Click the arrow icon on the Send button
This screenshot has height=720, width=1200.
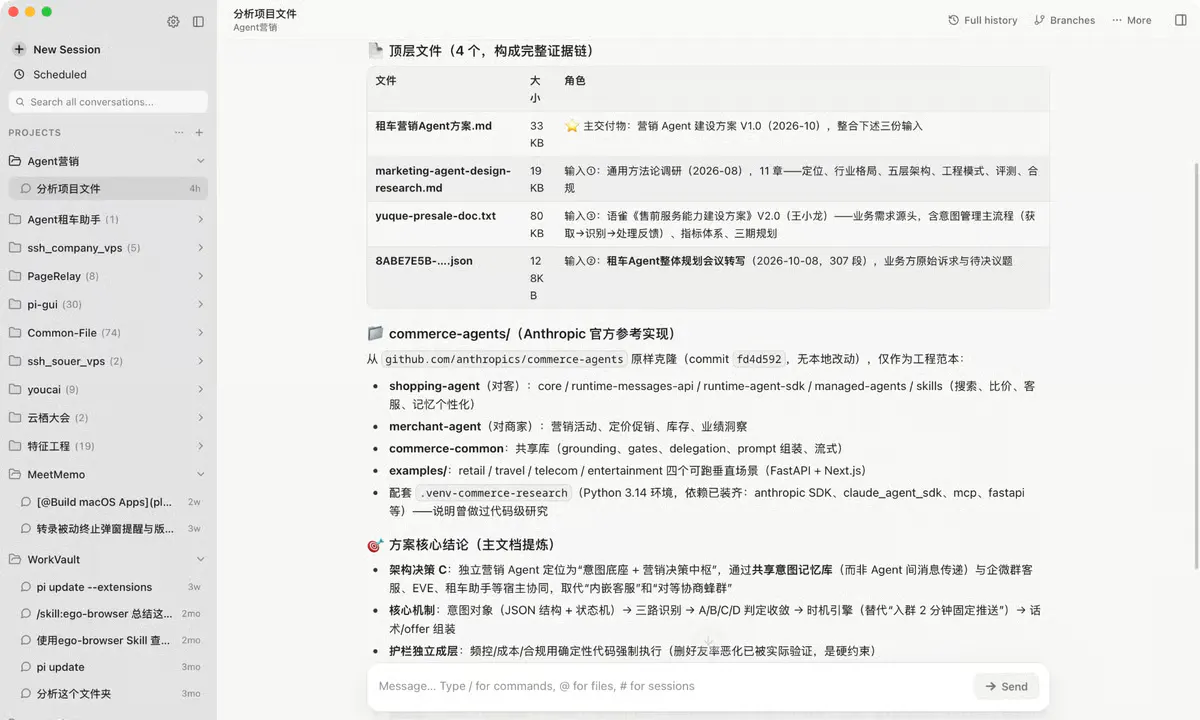pyautogui.click(x=990, y=686)
